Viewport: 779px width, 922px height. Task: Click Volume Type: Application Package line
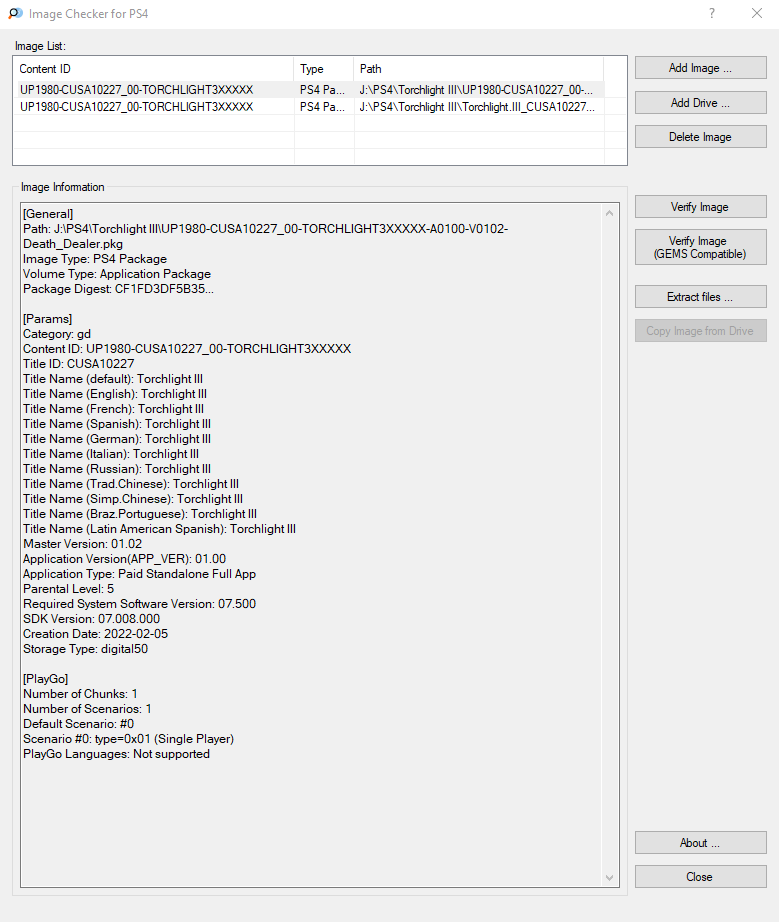tap(117, 273)
